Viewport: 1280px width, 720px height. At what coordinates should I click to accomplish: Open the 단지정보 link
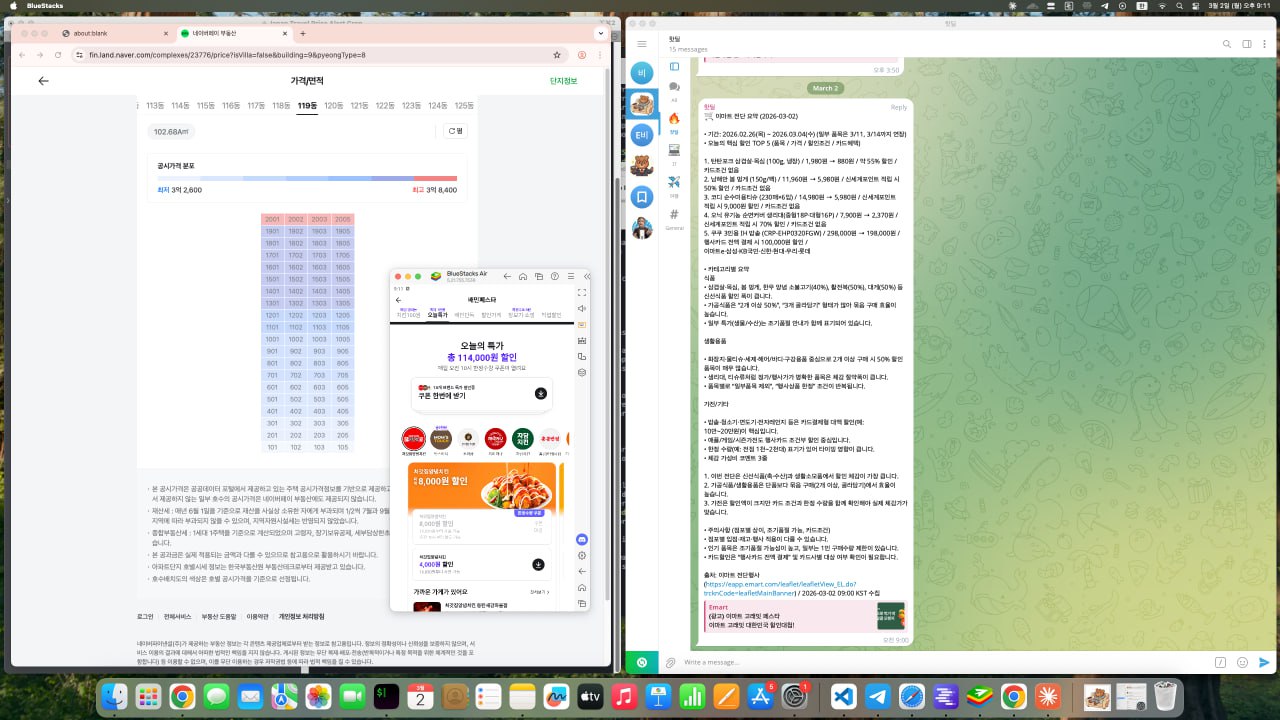click(x=563, y=81)
